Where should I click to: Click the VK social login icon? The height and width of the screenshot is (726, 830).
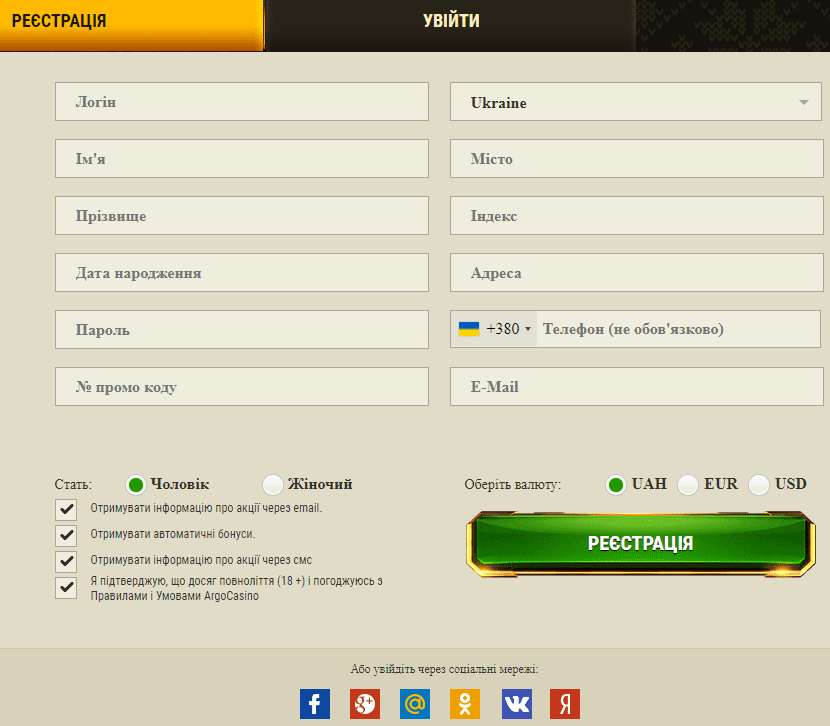516,704
